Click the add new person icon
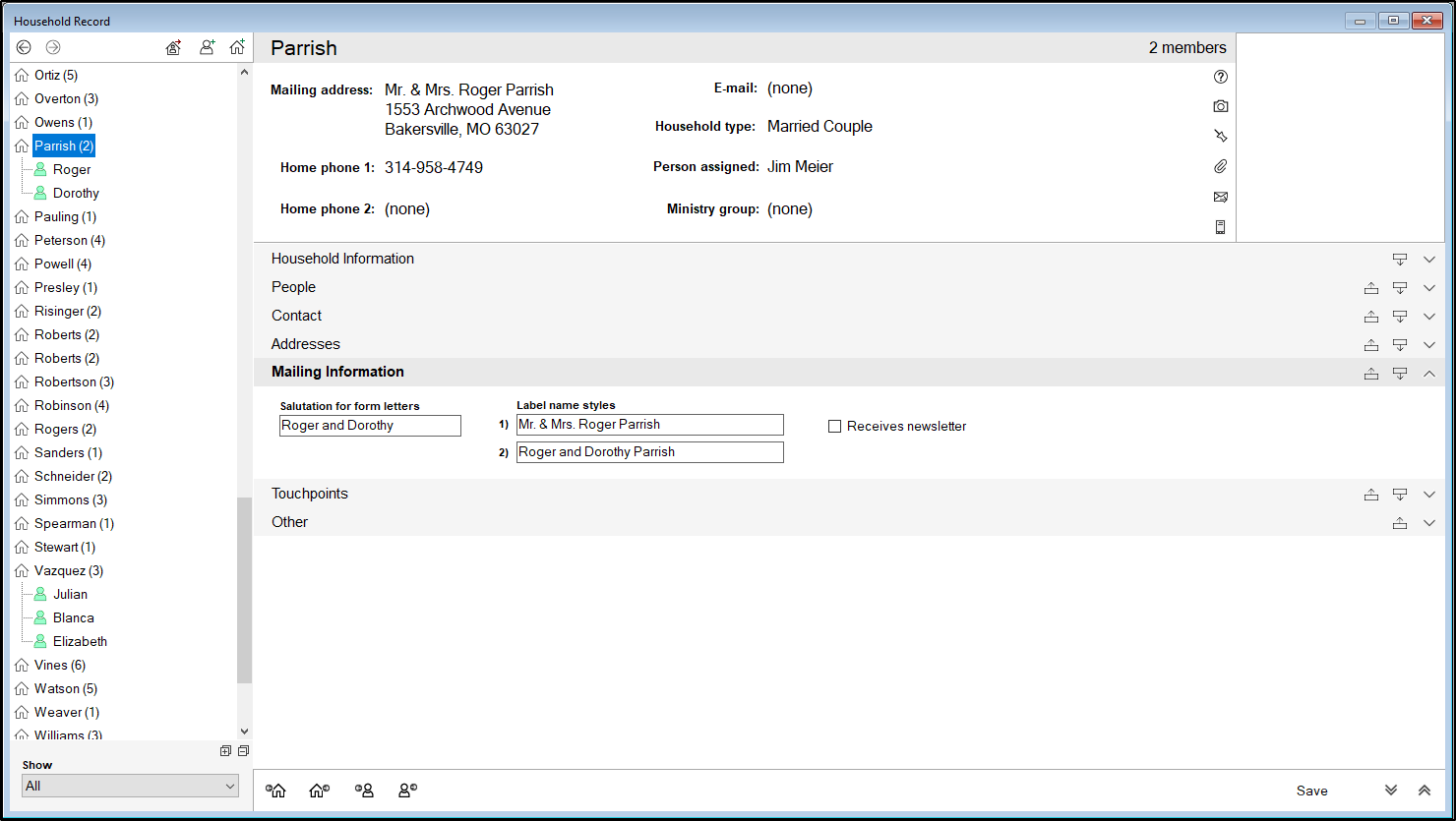Screen dimensions: 1456x821 [x=207, y=47]
